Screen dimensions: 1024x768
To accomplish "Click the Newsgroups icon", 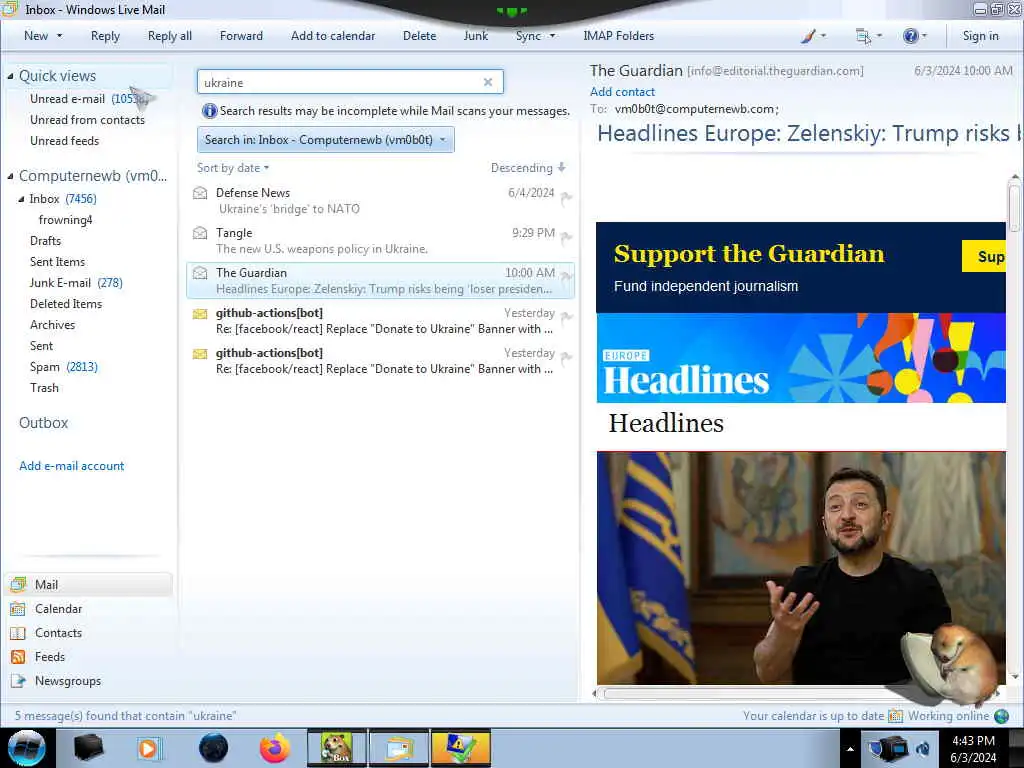I will [18, 681].
